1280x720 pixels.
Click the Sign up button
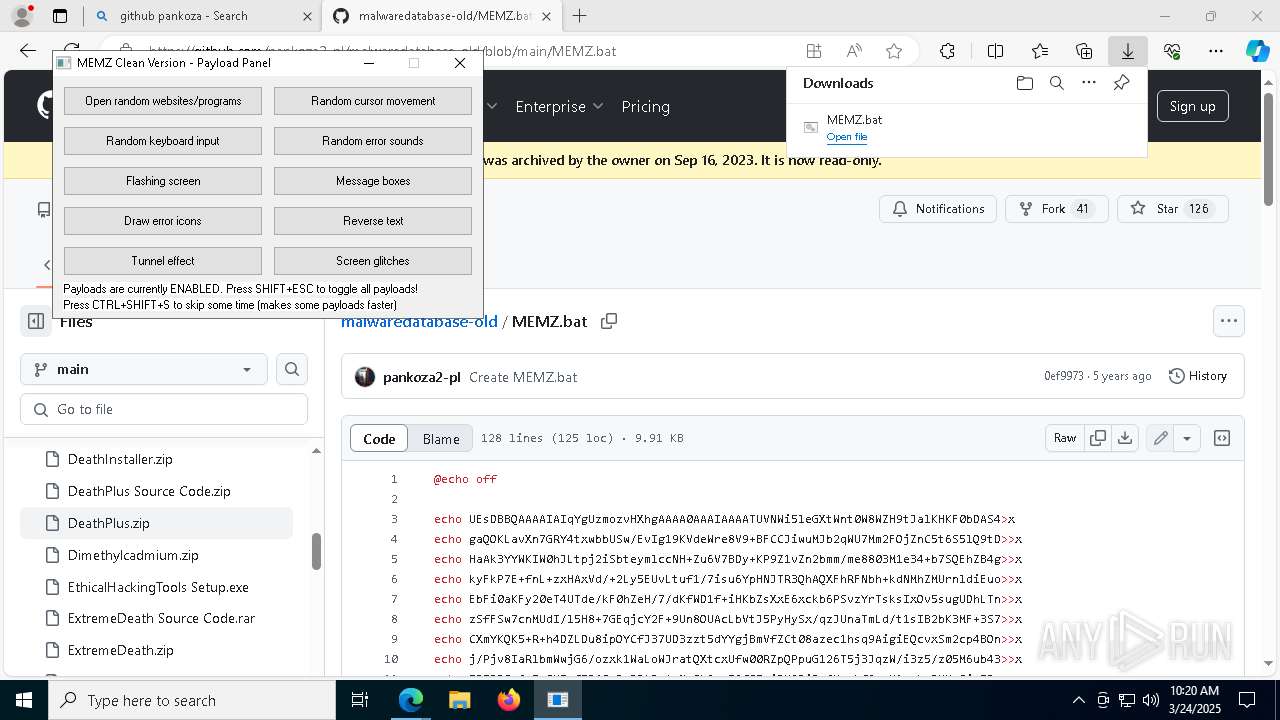click(1192, 106)
